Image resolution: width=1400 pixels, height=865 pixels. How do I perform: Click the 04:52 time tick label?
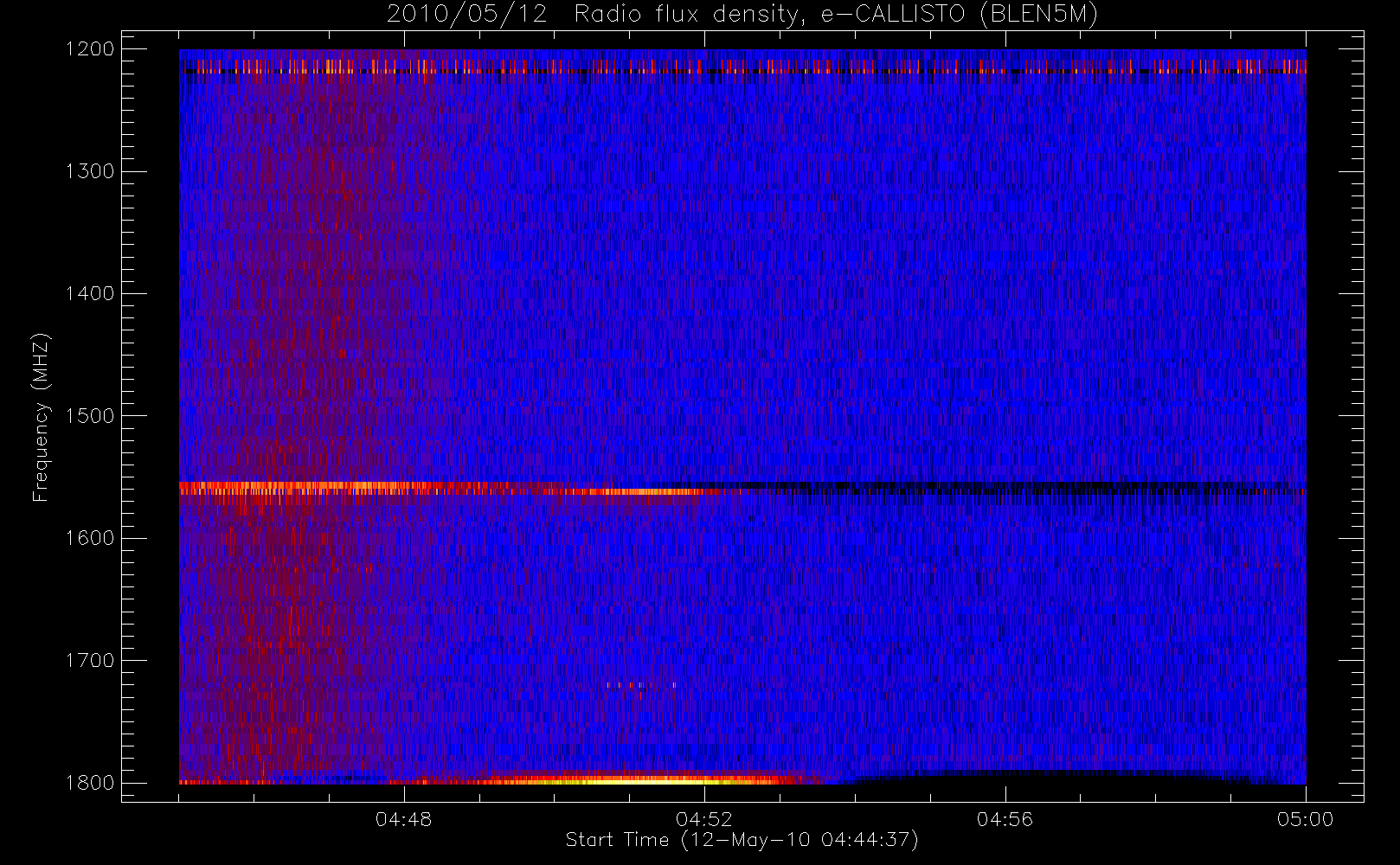coord(704,819)
